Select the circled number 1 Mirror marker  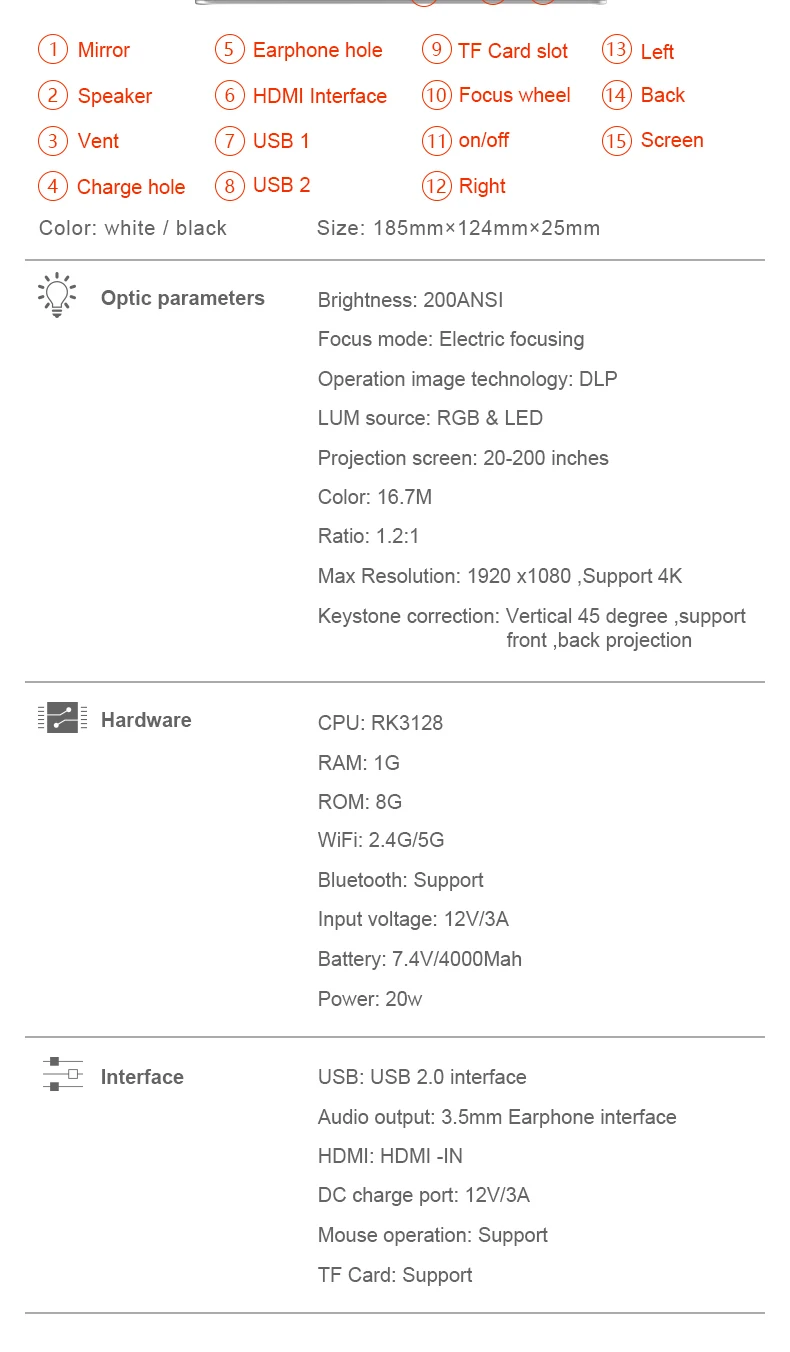click(53, 49)
